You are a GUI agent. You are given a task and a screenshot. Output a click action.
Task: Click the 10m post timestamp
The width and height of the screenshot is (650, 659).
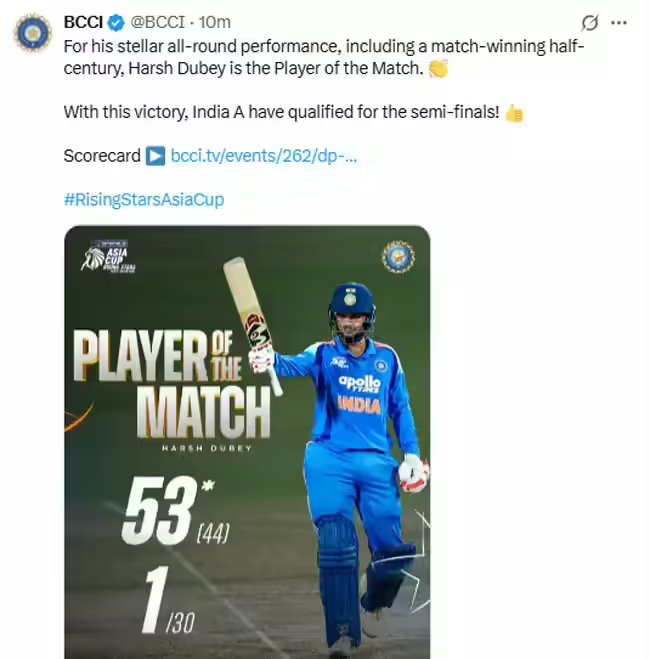pos(217,23)
